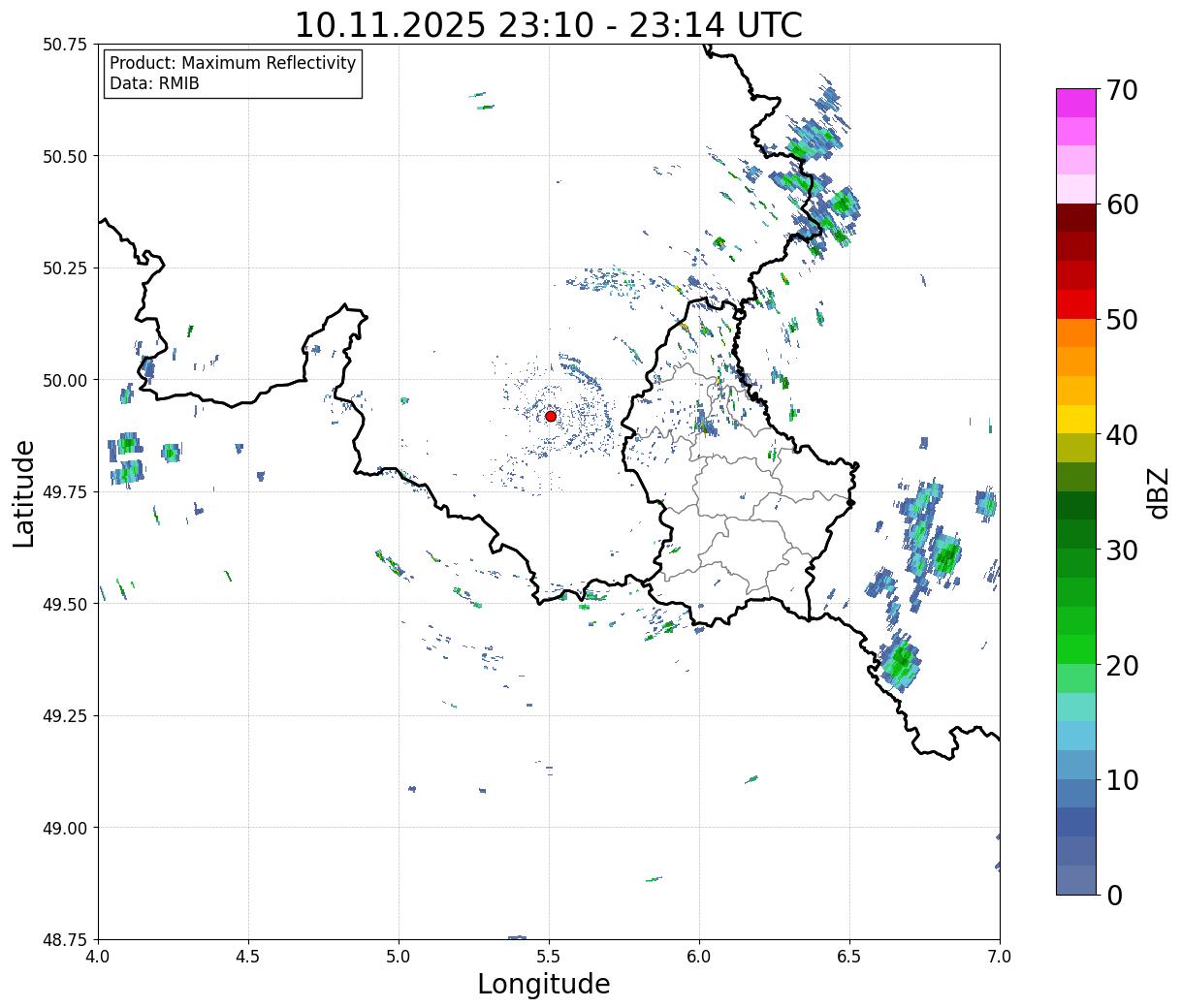Click latitude tick label 49.75

pos(64,492)
